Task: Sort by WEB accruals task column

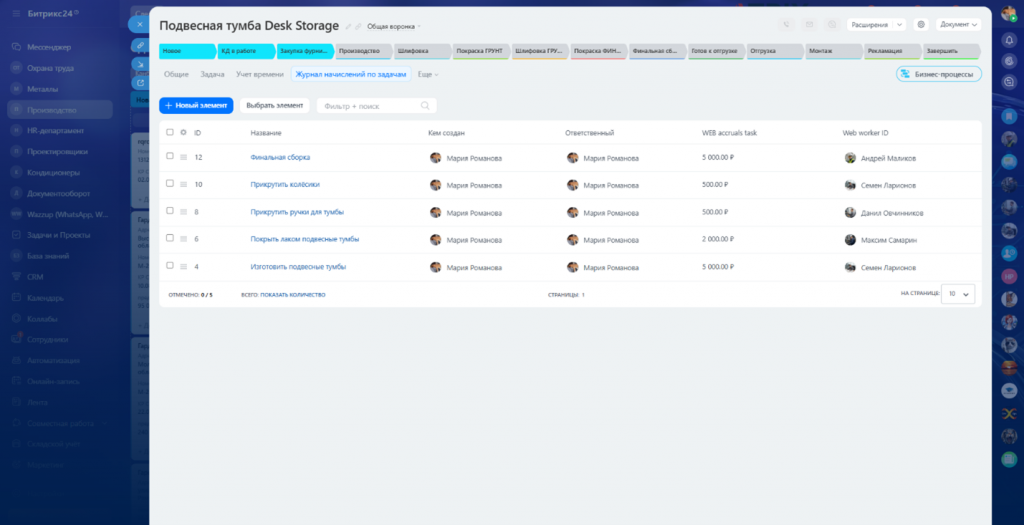Action: (729, 133)
